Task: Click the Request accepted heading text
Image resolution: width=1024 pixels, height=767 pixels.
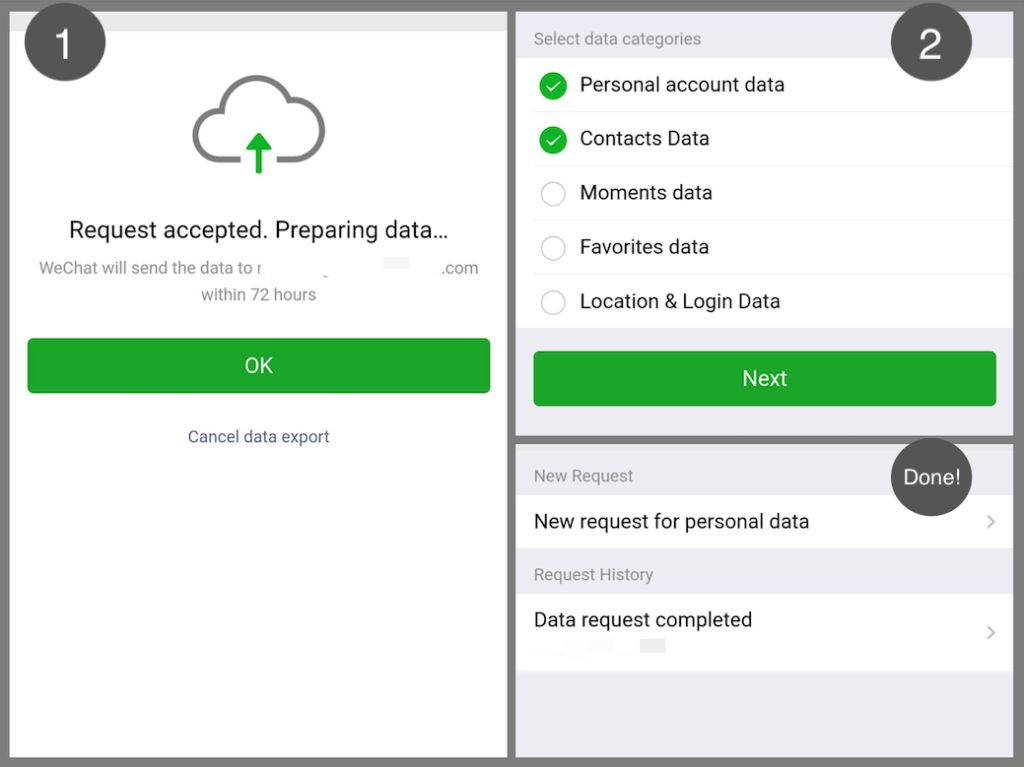Action: coord(259,230)
